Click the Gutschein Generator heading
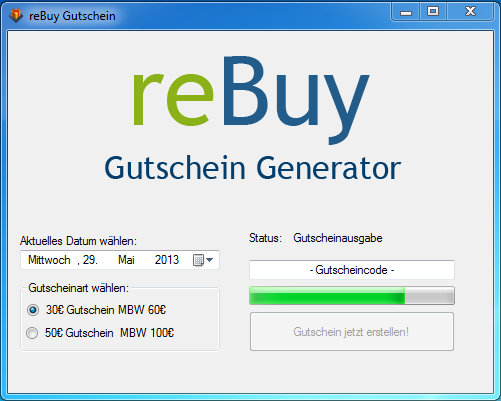This screenshot has width=501, height=401. 252,168
